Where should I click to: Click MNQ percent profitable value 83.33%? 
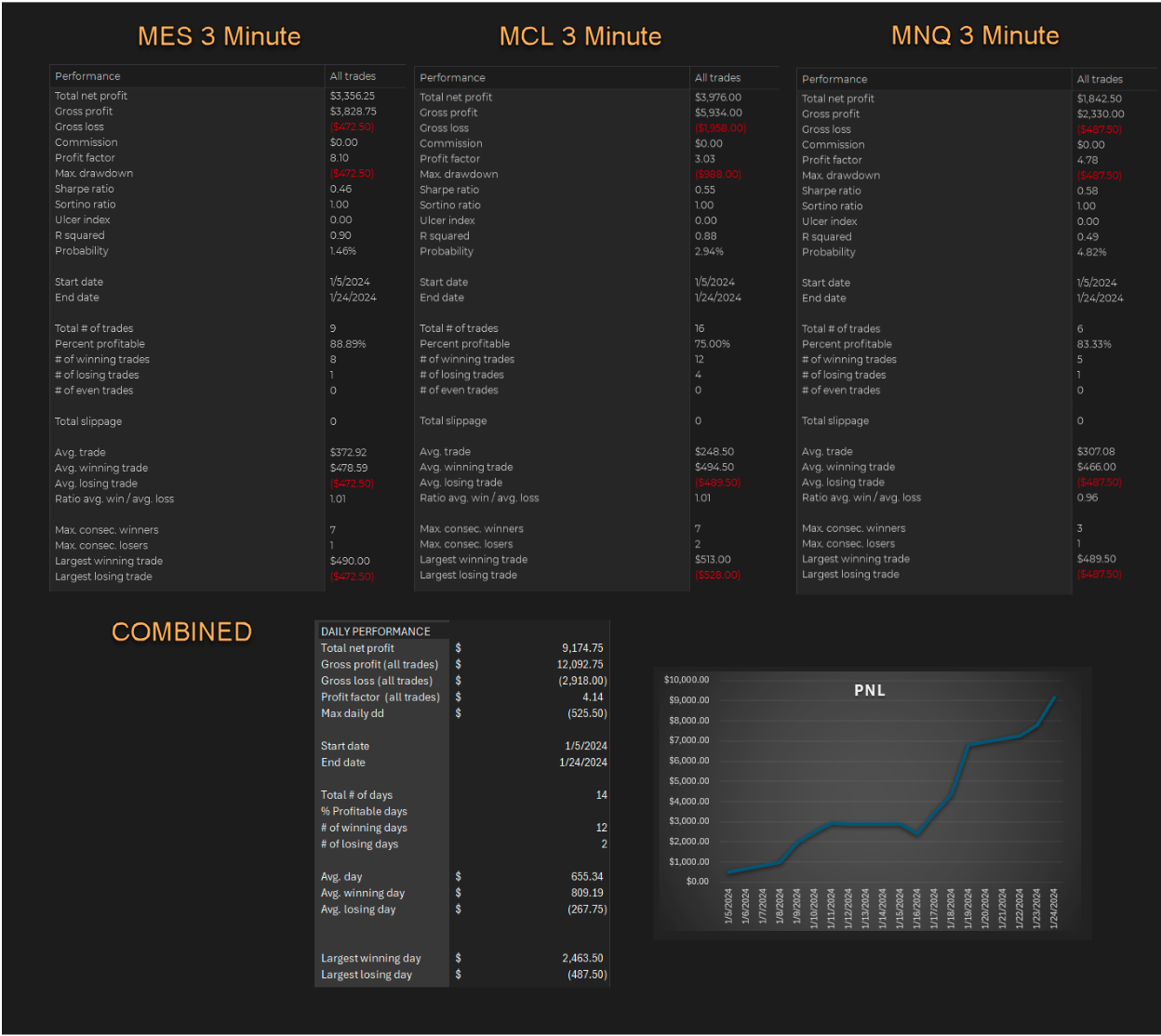click(1095, 344)
